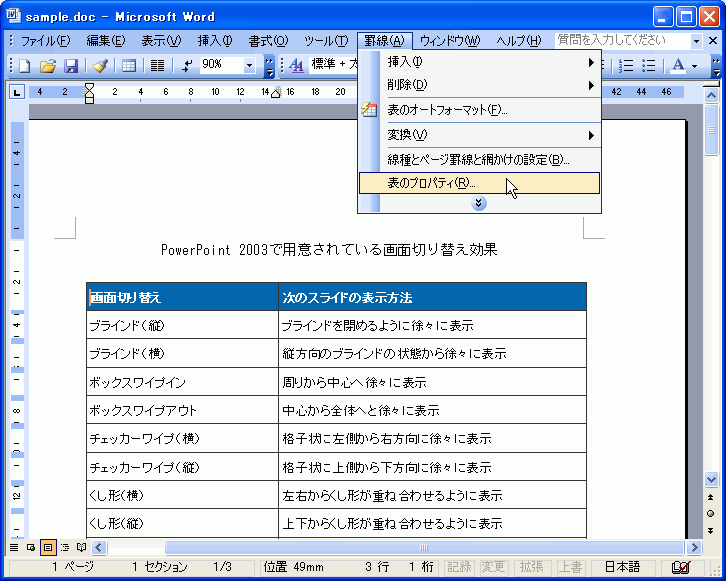Open the 変換 submenu in 罫線 menu
The width and height of the screenshot is (726, 581).
(480, 135)
